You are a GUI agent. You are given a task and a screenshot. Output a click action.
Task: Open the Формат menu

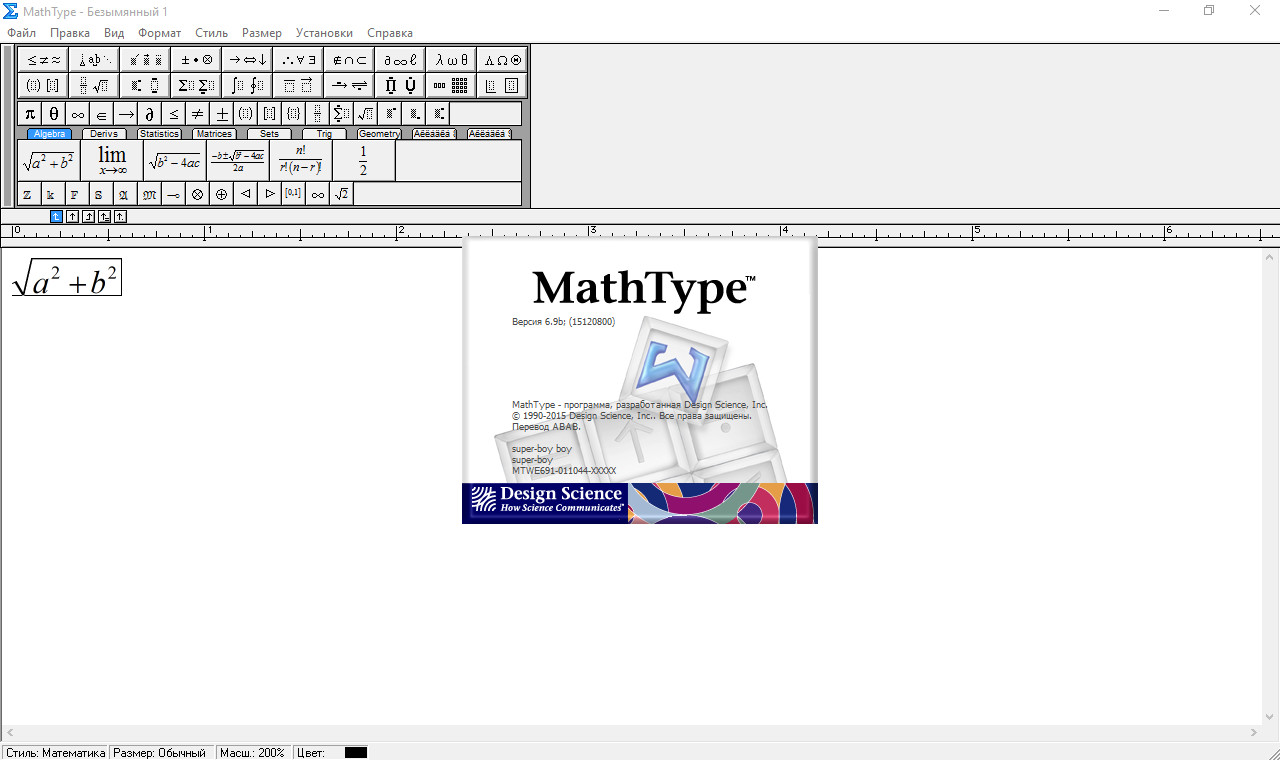click(160, 33)
